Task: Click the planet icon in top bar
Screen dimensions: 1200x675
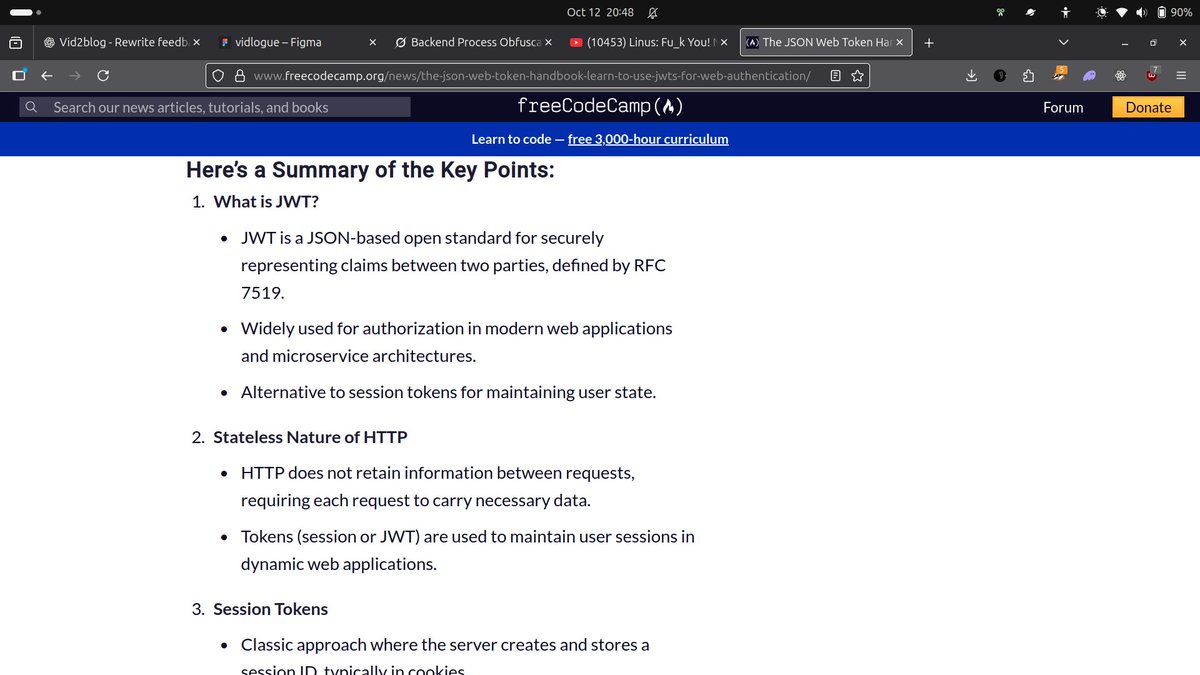Action: click(1030, 12)
